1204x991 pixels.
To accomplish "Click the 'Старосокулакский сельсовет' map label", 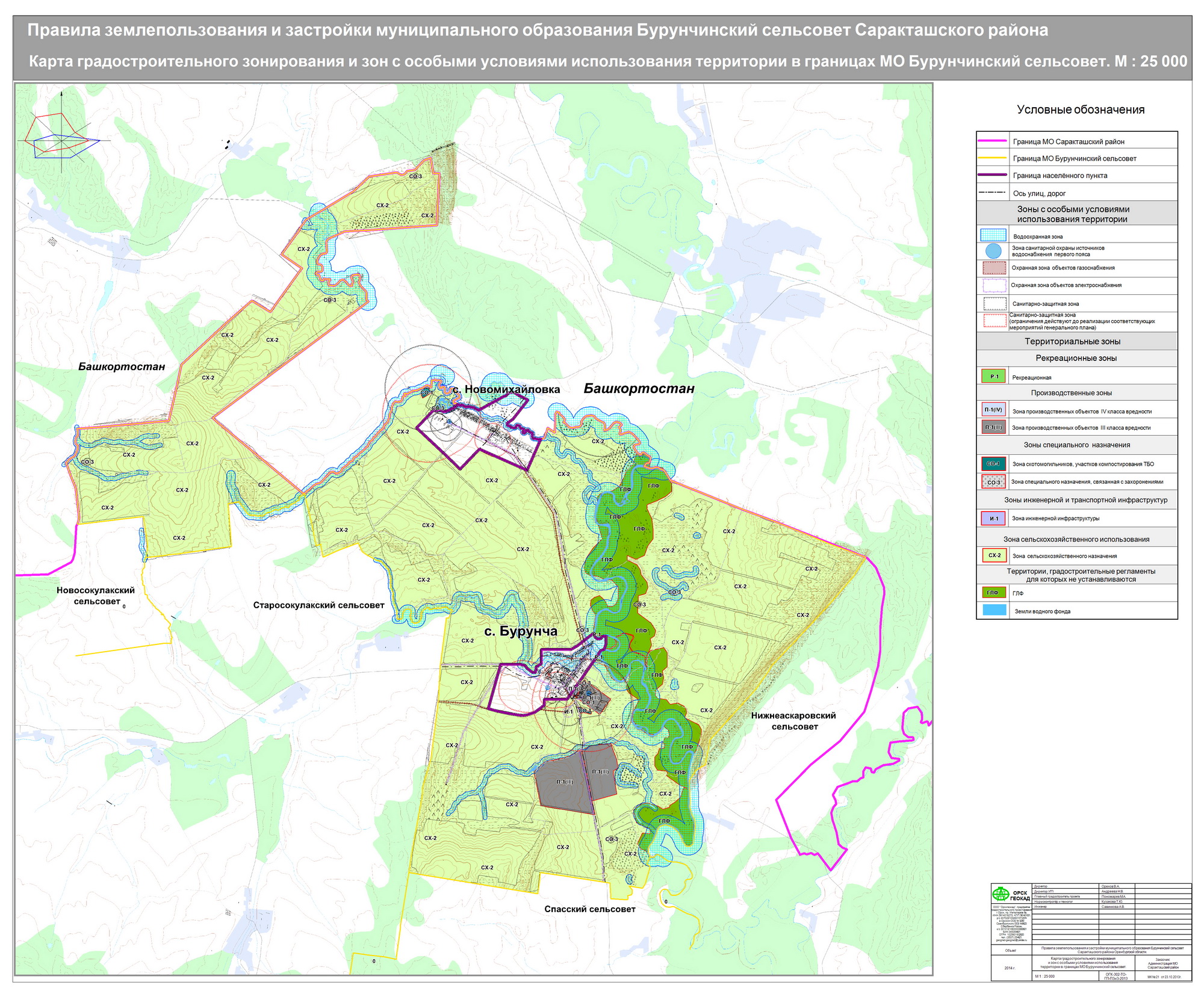I will pyautogui.click(x=318, y=605).
